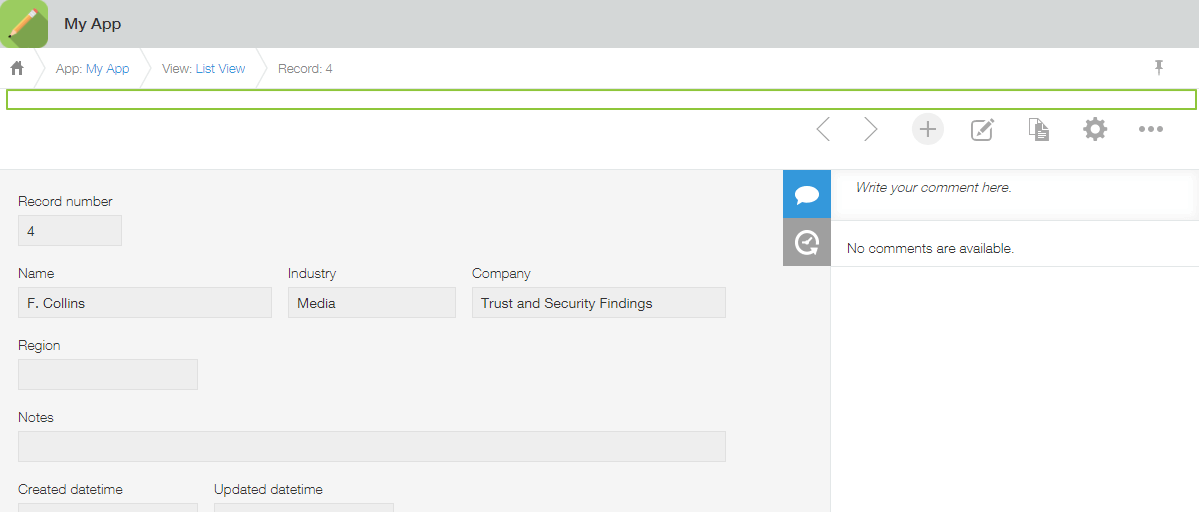Duplicate the record using copy icon

pyautogui.click(x=1039, y=129)
